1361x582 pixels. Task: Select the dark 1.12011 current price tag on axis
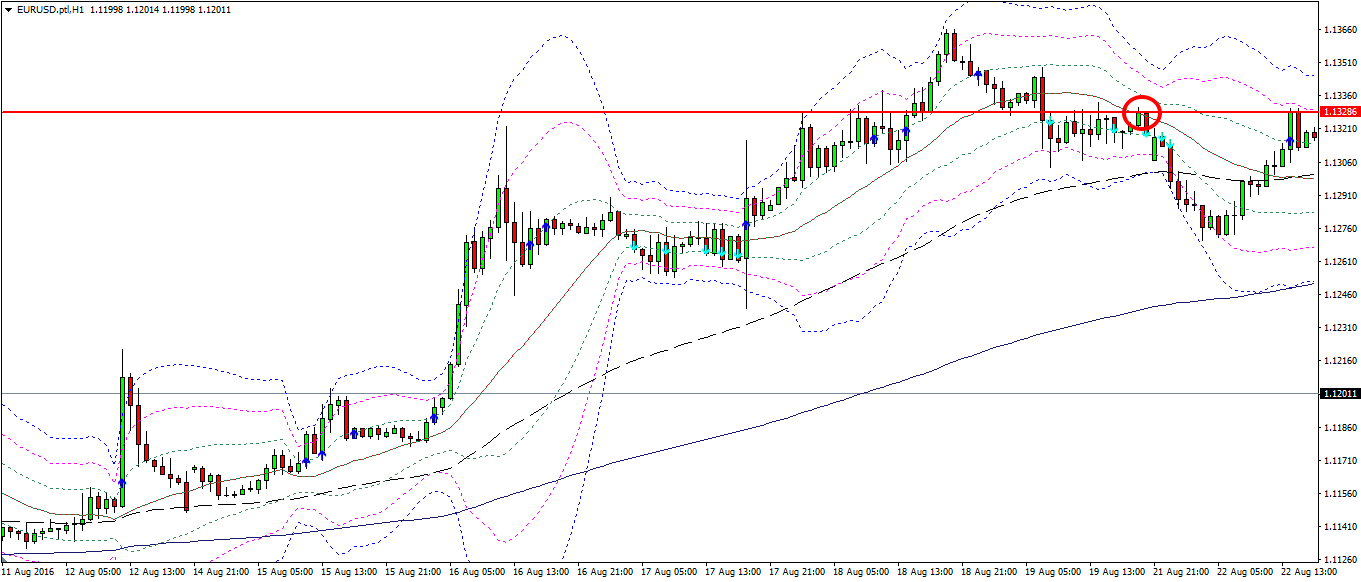[x=1339, y=394]
